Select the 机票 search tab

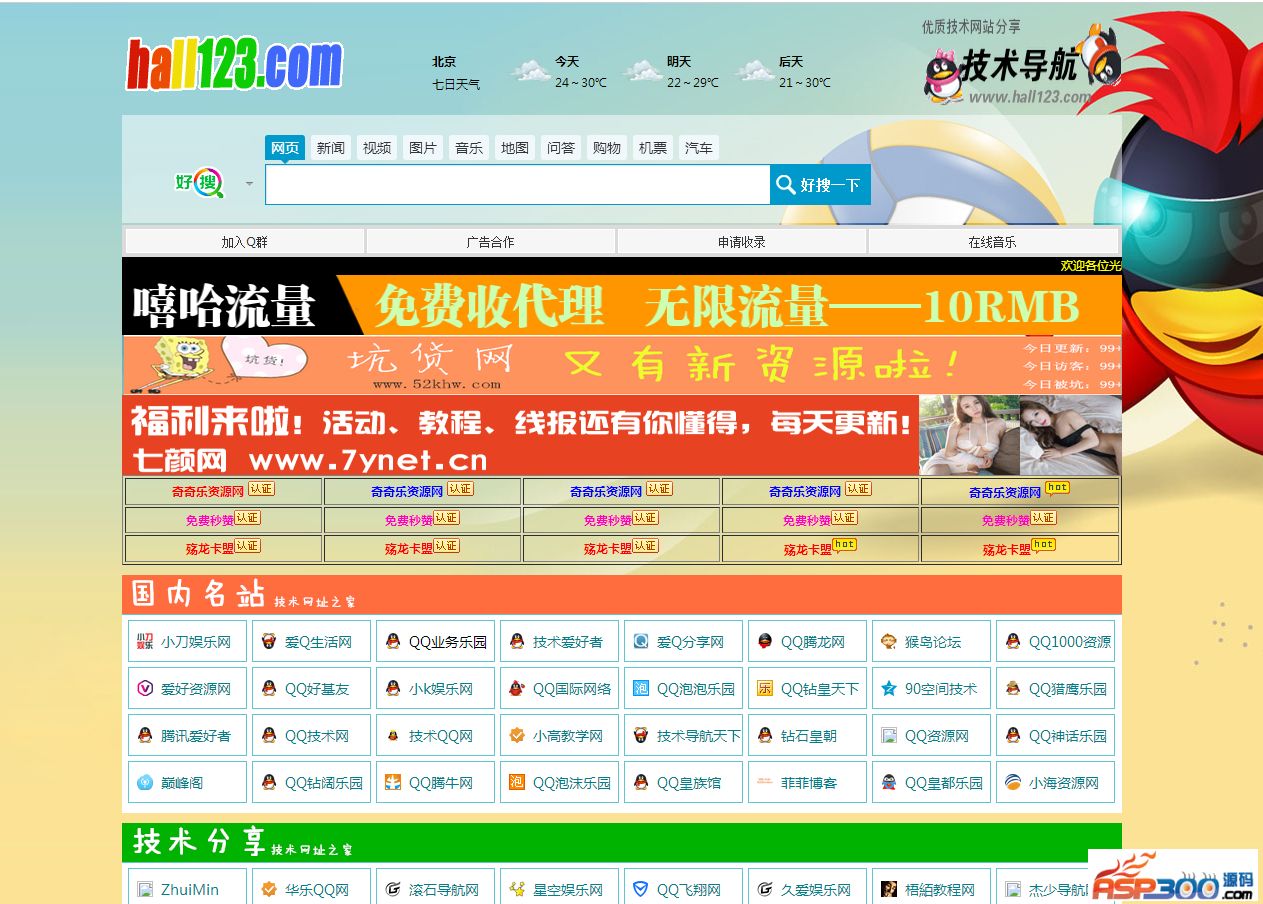pyautogui.click(x=653, y=148)
